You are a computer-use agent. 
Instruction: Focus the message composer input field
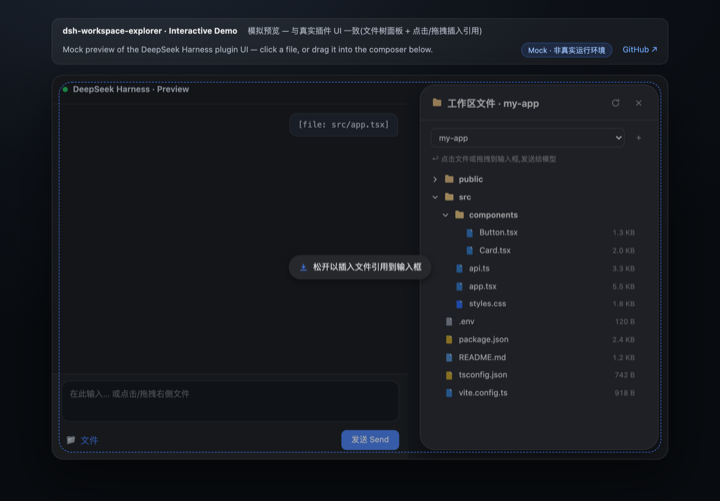coord(230,401)
